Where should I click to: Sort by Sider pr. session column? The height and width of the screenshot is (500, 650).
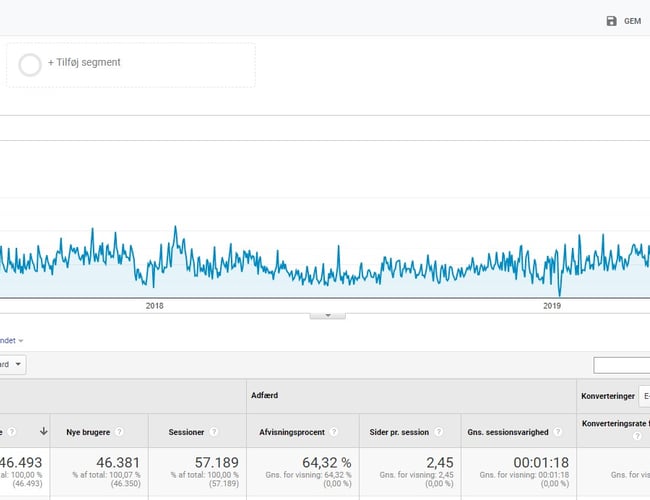coord(397,432)
